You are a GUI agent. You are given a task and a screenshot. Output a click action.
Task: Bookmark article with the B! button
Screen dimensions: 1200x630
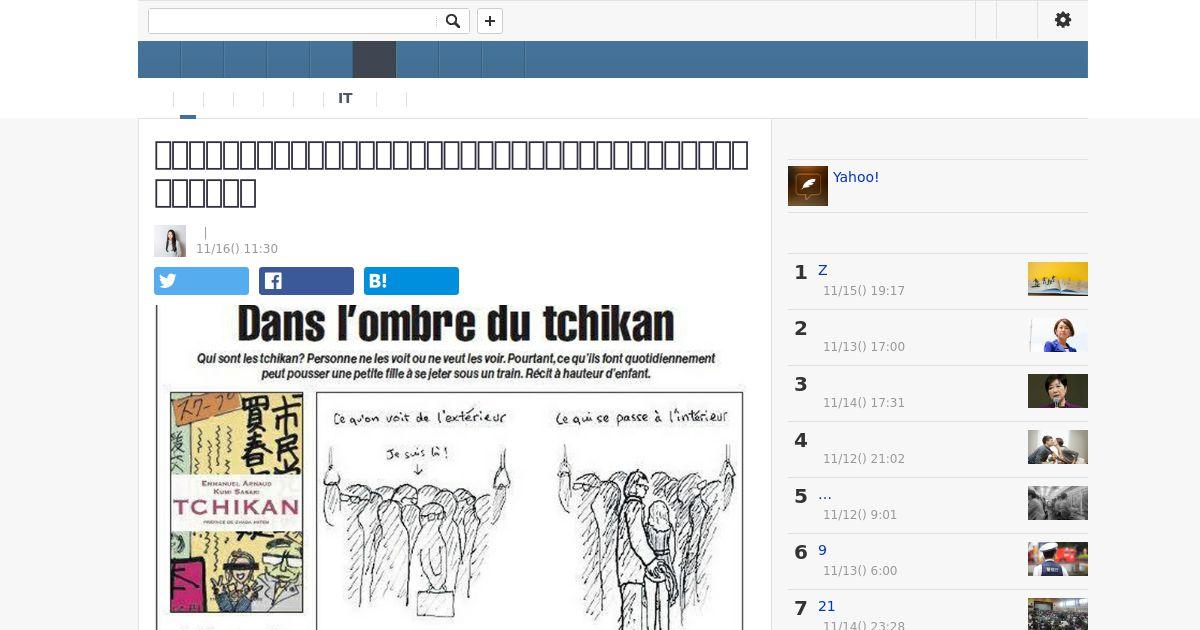[x=411, y=281]
